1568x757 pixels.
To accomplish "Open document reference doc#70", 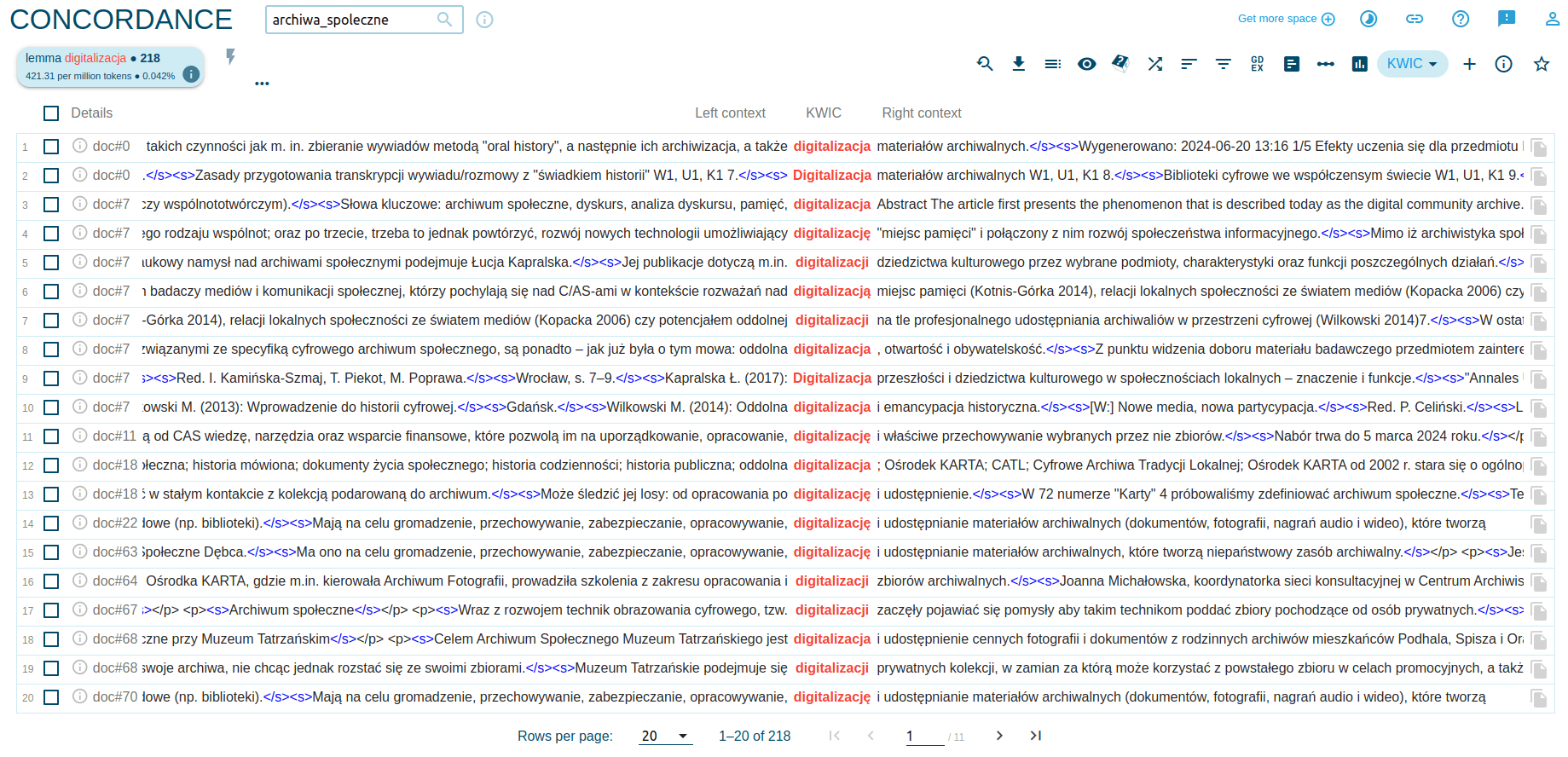I will (x=114, y=697).
